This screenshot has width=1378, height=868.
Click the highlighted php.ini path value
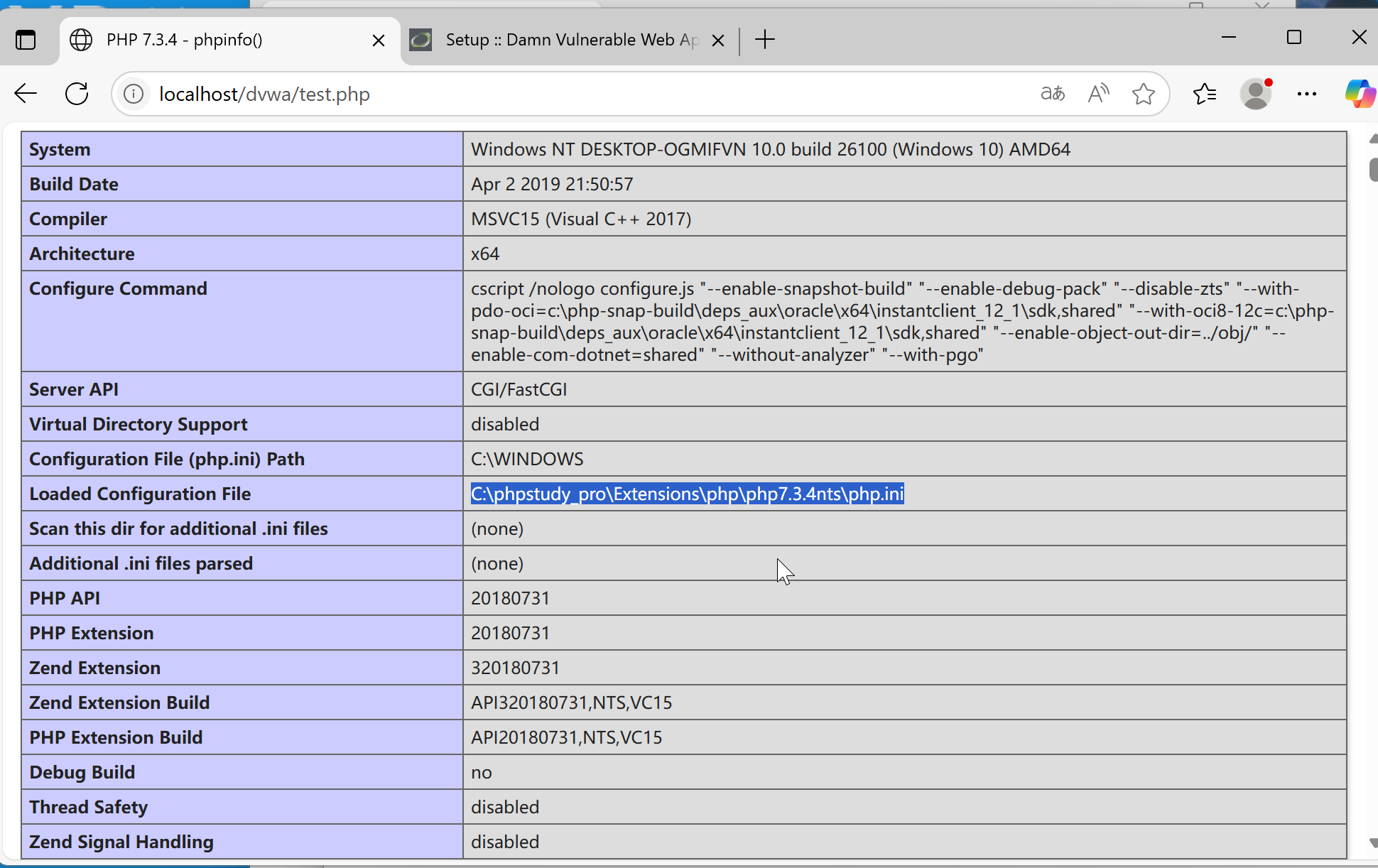(x=688, y=494)
